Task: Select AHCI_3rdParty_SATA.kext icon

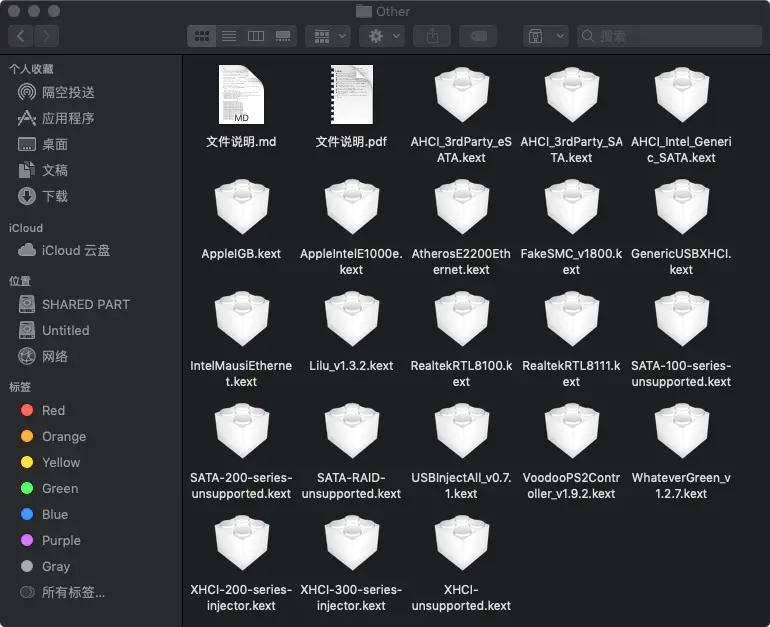Action: click(x=572, y=95)
